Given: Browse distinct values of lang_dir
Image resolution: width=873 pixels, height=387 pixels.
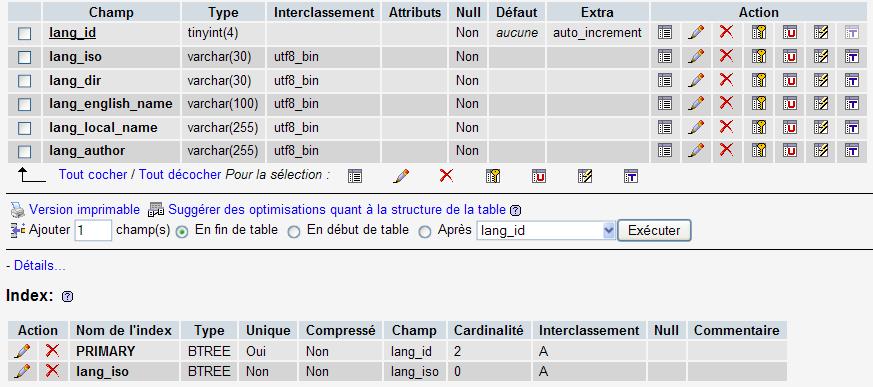Looking at the screenshot, I should tap(664, 80).
